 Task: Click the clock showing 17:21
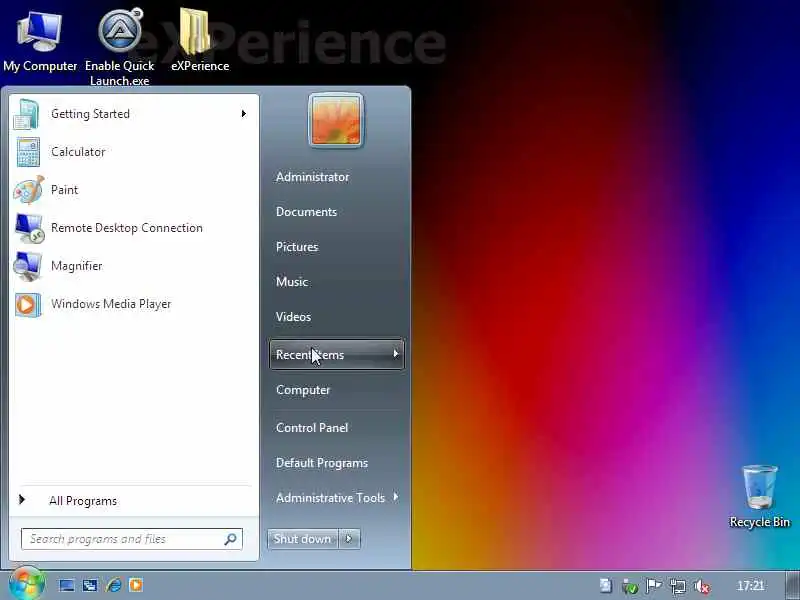(x=751, y=585)
